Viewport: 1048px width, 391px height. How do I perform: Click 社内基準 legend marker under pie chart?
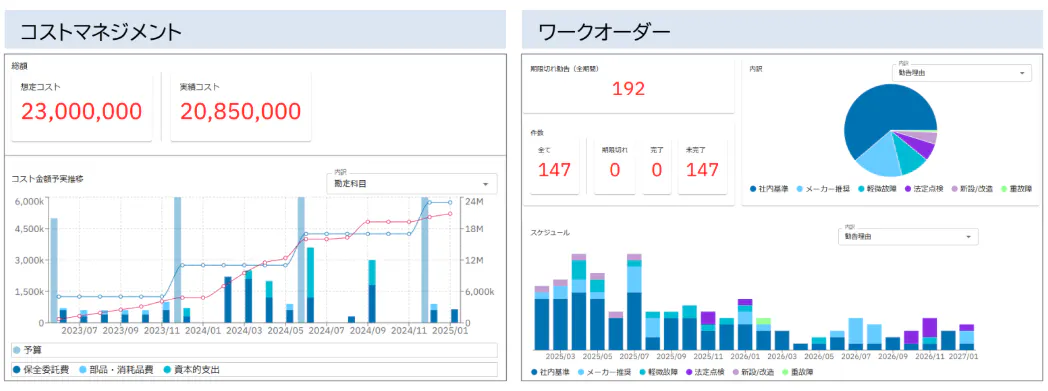(753, 189)
